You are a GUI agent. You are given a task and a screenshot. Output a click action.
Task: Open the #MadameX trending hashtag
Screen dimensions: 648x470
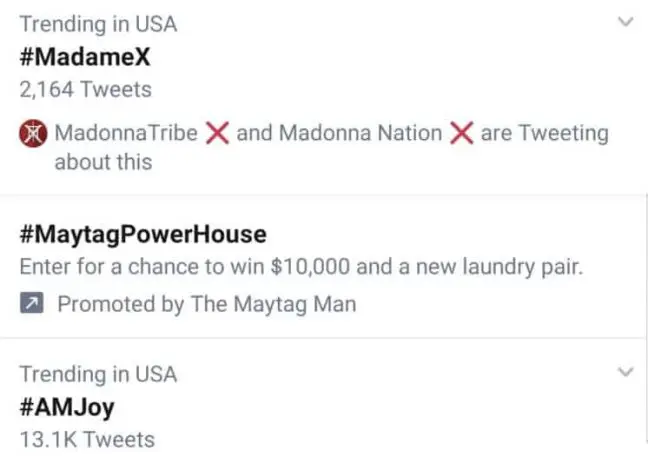coord(85,56)
